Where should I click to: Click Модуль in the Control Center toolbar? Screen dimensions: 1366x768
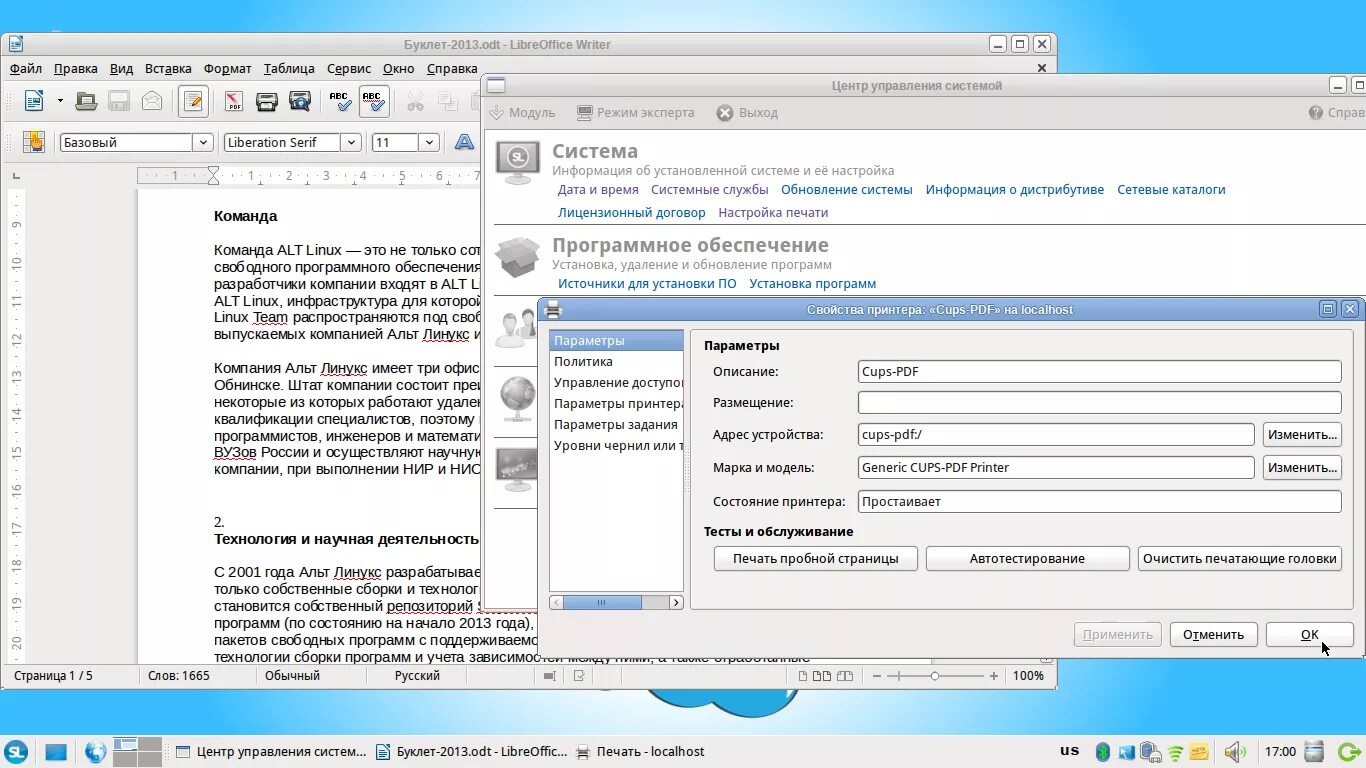pos(522,113)
